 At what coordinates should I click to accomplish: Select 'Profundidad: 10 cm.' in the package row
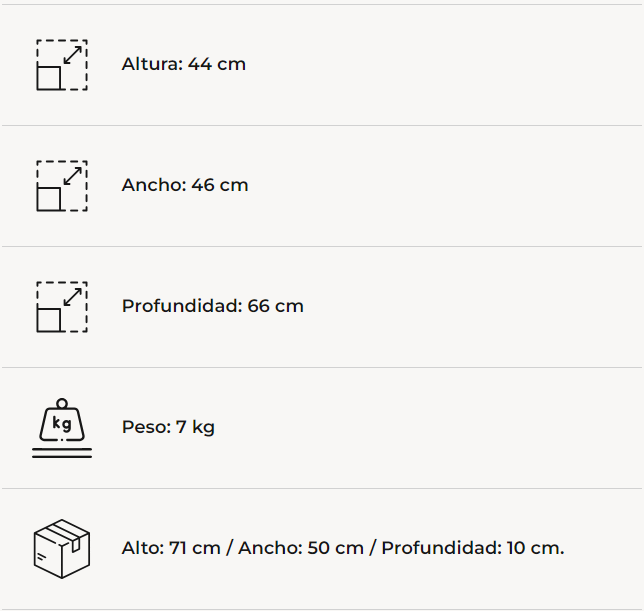tap(473, 548)
